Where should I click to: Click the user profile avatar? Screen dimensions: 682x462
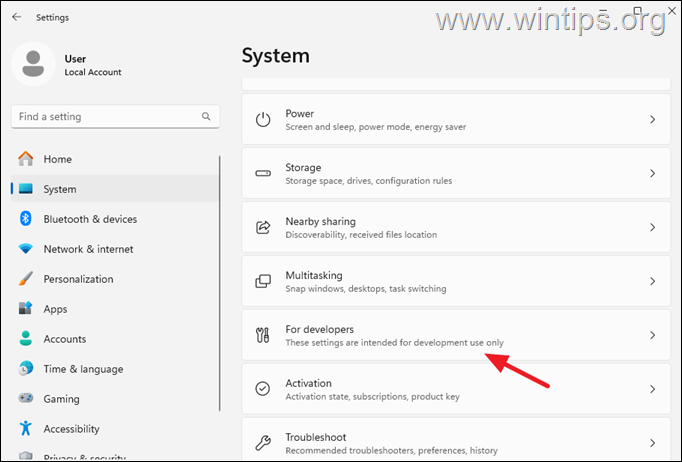coord(33,64)
